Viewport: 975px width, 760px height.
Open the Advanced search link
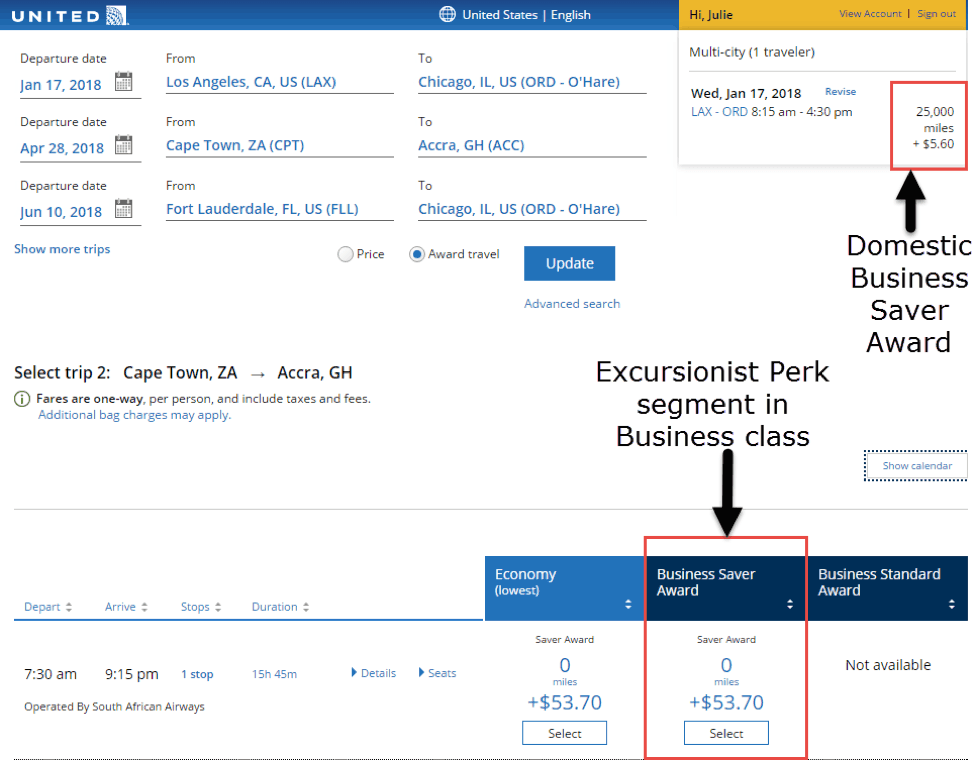coord(571,303)
